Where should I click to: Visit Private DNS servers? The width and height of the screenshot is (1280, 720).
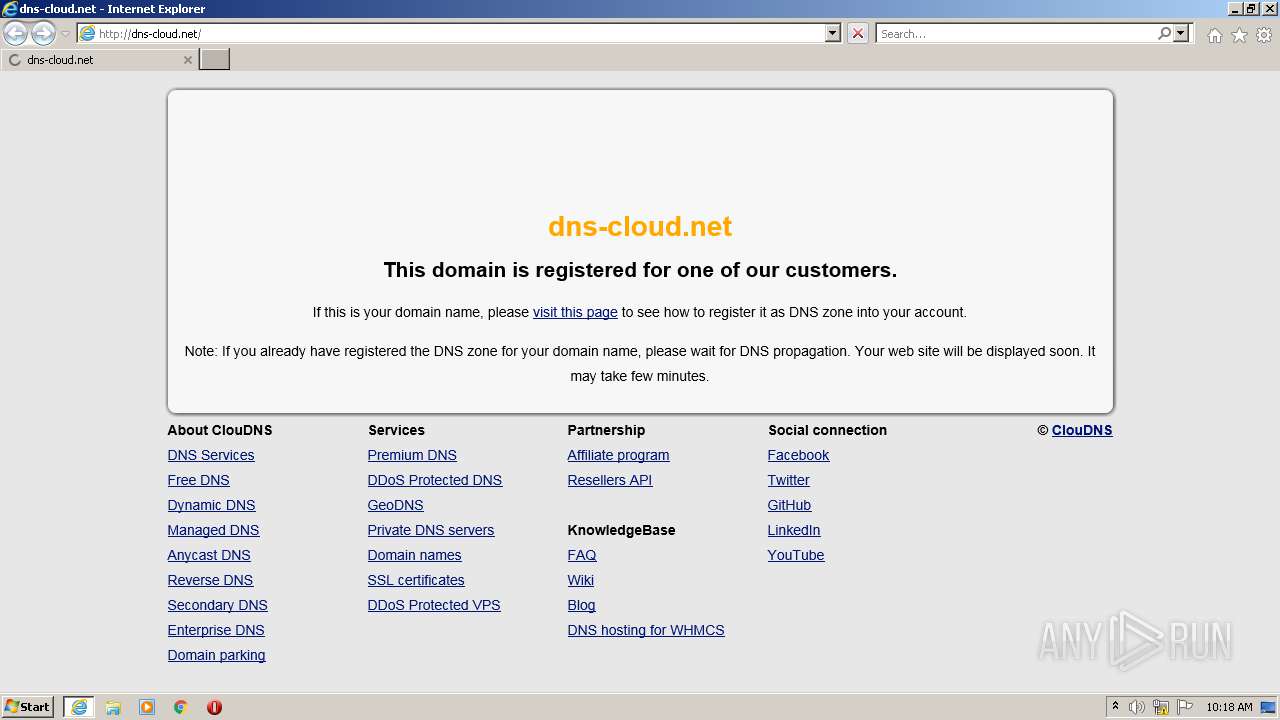(x=430, y=530)
